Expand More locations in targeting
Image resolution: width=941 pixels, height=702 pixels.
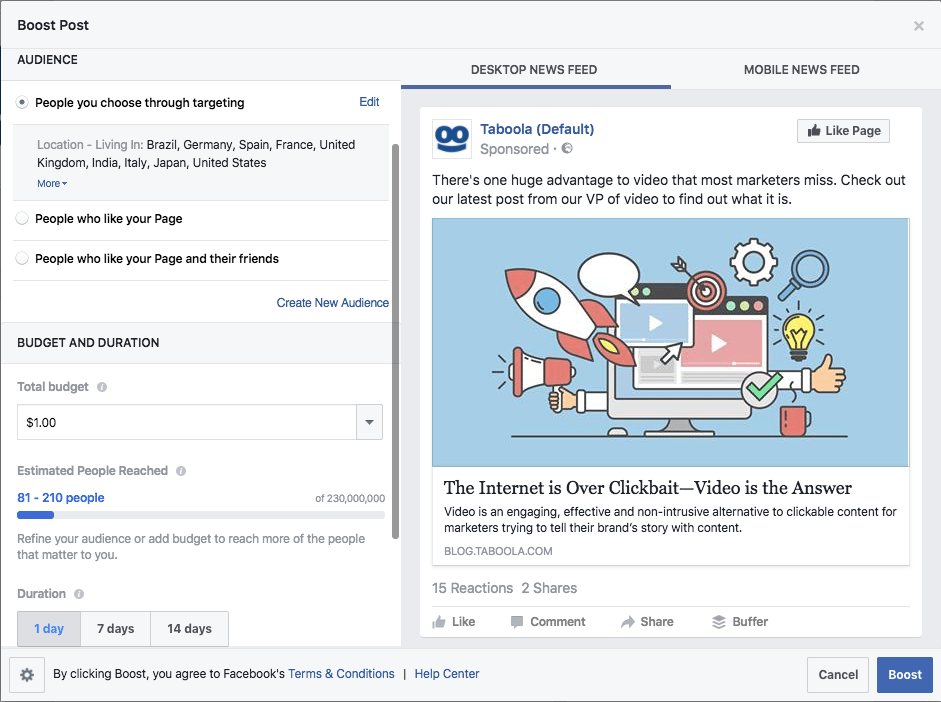point(52,184)
